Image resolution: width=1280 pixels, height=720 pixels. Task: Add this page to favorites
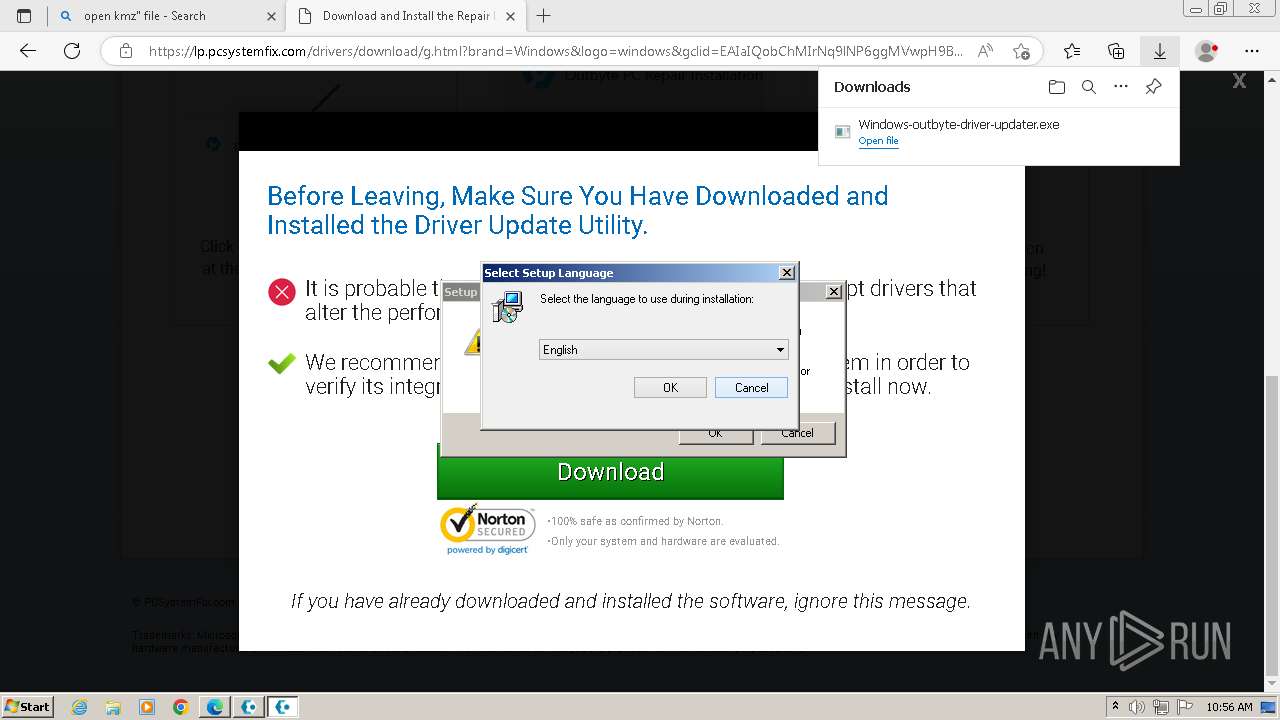(1021, 51)
